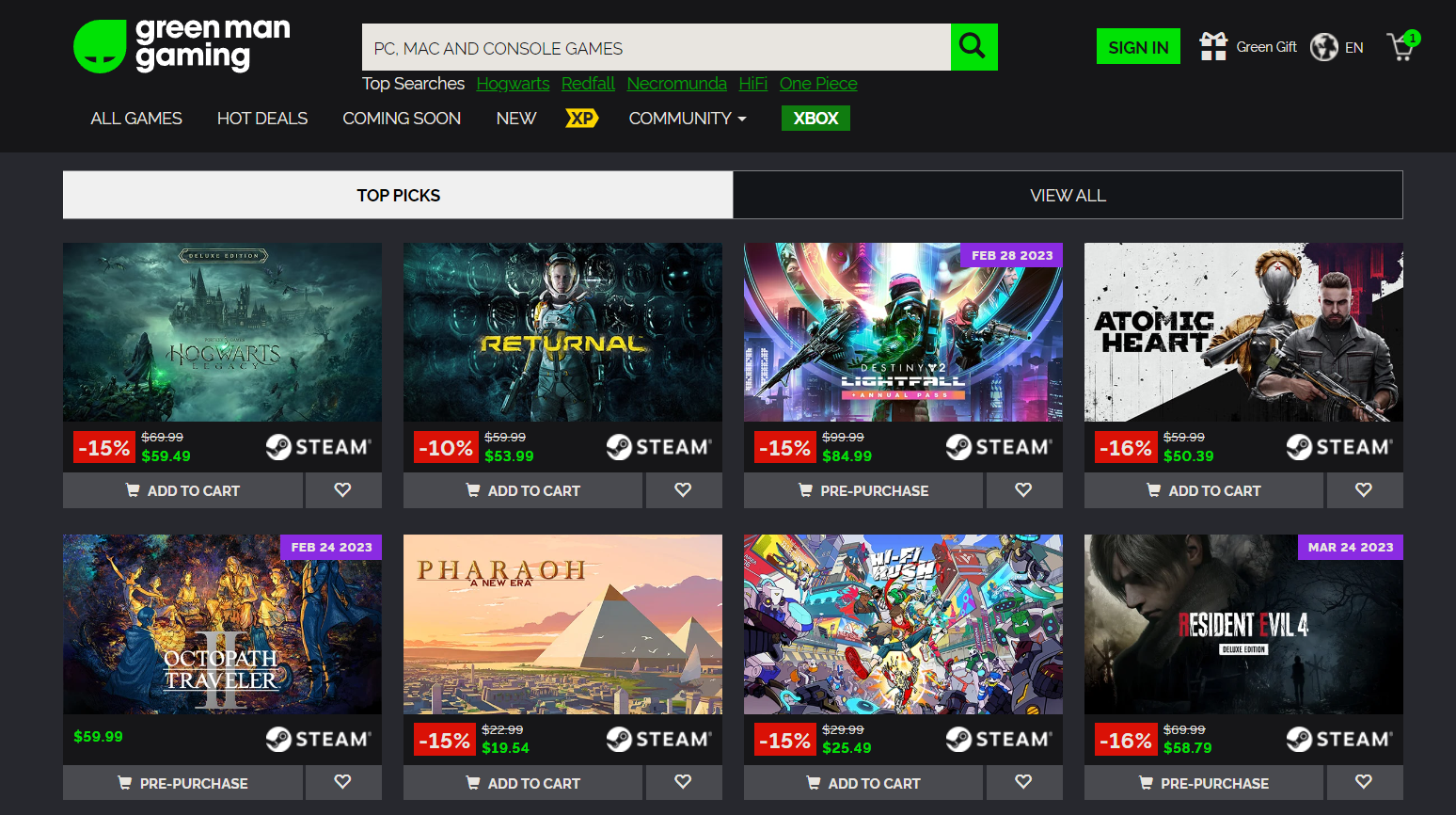The height and width of the screenshot is (815, 1456).
Task: Click the globe language icon
Action: click(1324, 47)
